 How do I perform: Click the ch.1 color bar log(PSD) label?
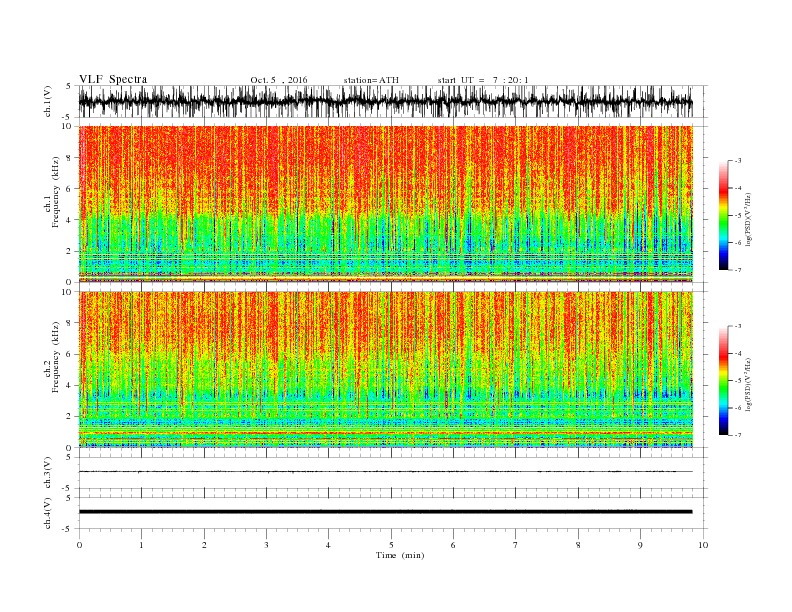[748, 218]
